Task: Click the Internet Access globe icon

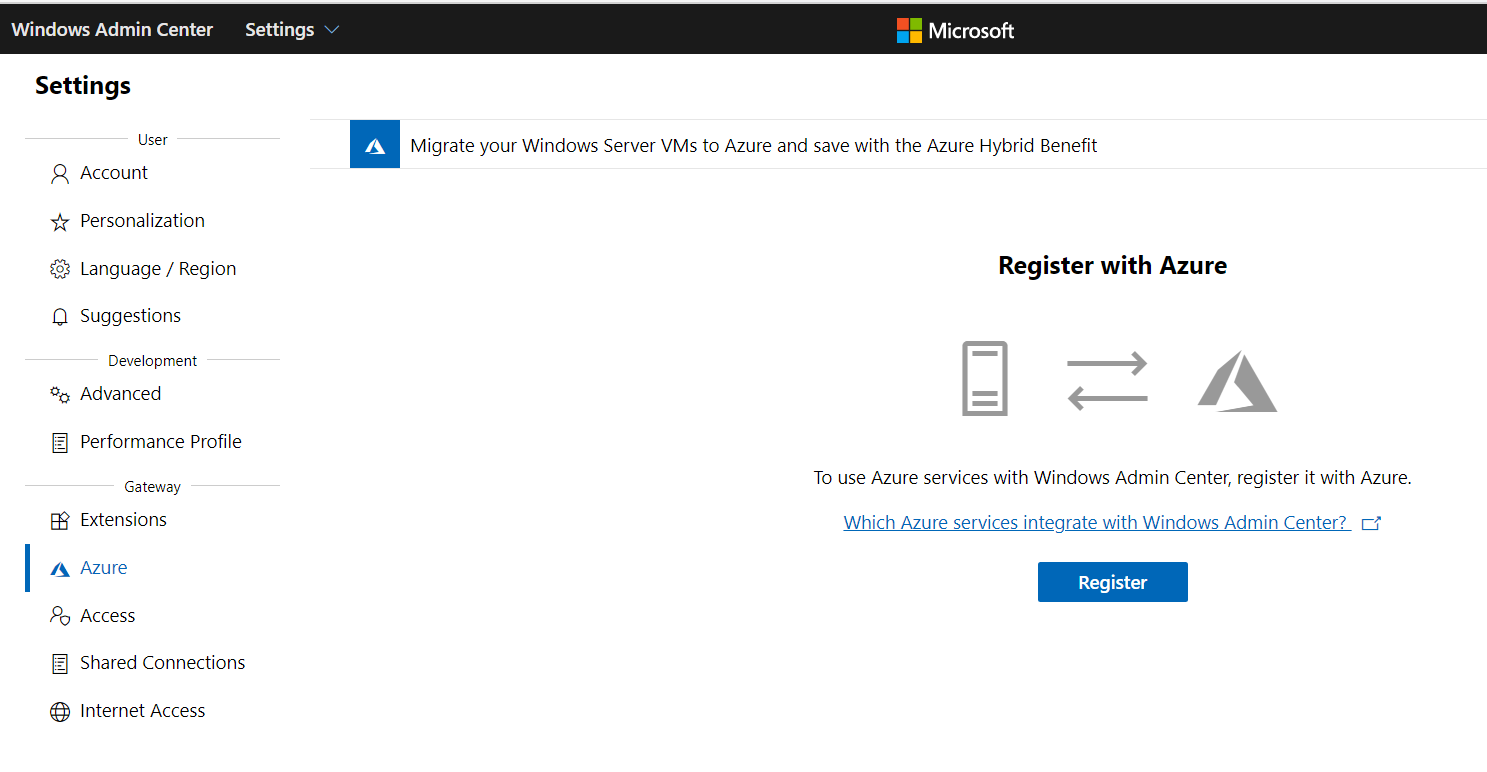Action: [59, 712]
